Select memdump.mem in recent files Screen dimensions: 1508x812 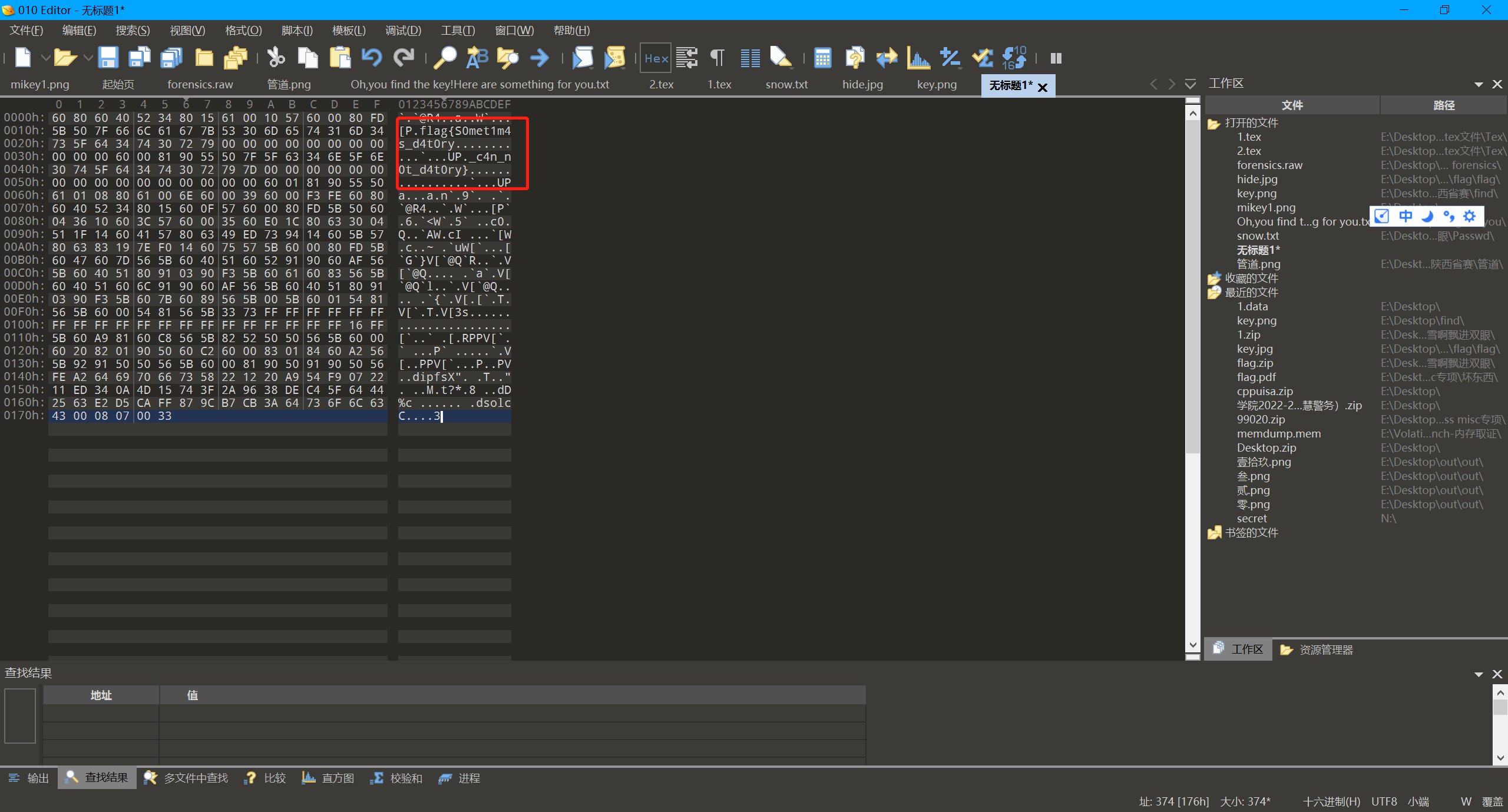1279,433
